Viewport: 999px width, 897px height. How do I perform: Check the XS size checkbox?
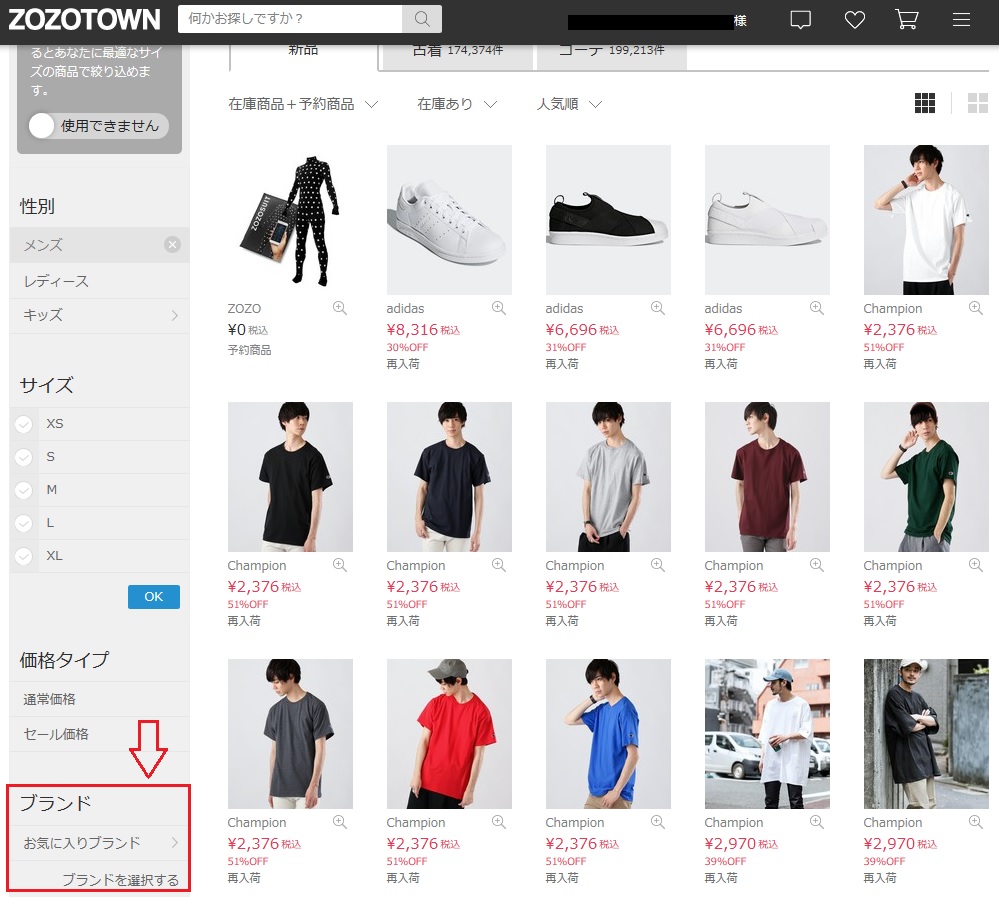[x=24, y=424]
